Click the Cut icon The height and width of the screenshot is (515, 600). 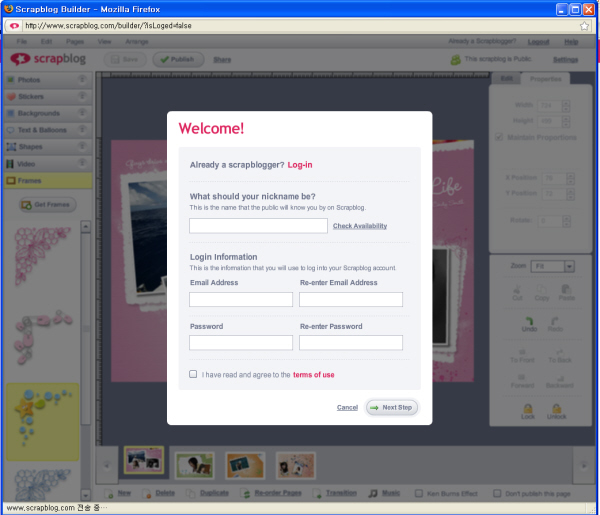tap(517, 293)
